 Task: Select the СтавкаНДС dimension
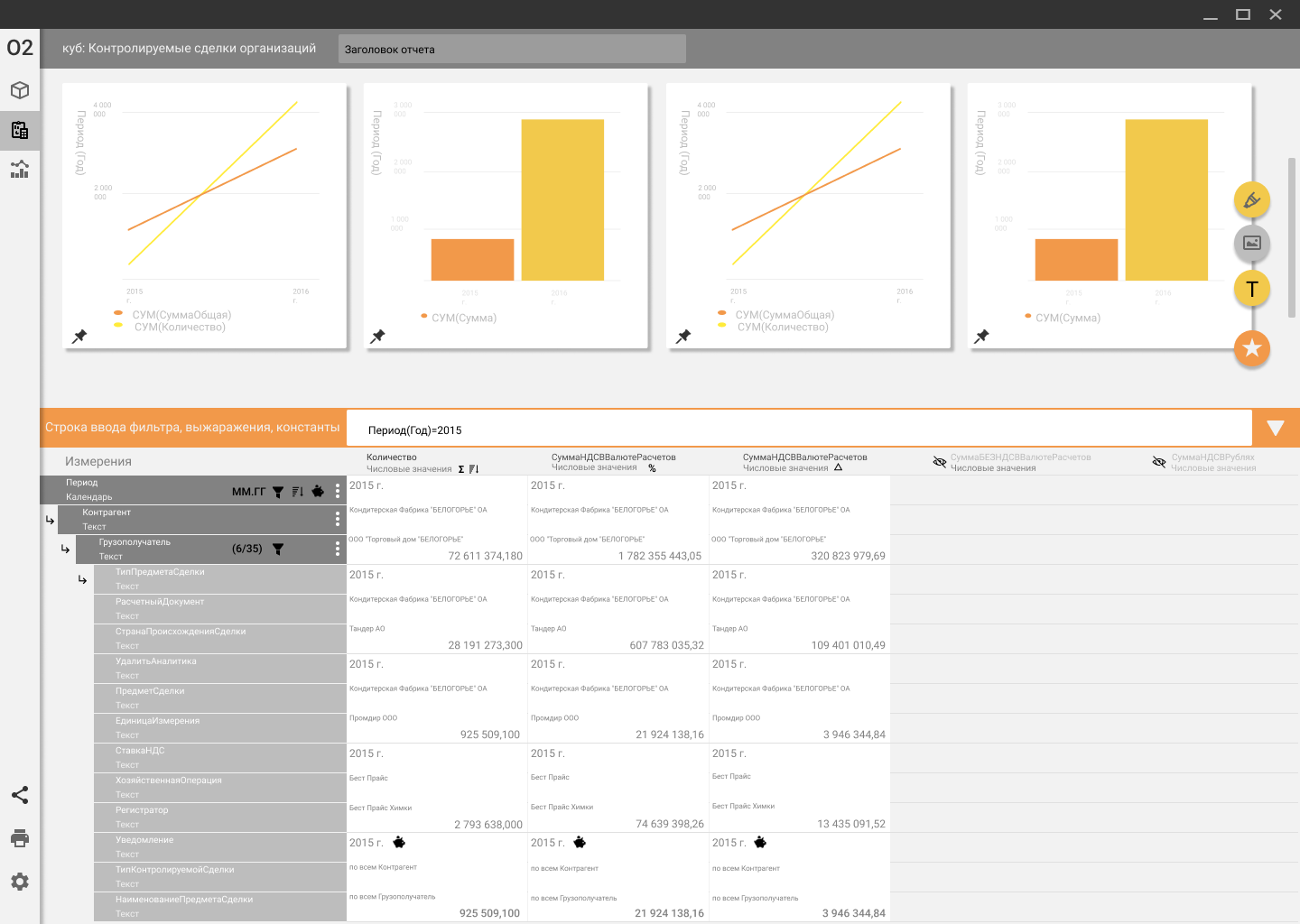point(220,758)
